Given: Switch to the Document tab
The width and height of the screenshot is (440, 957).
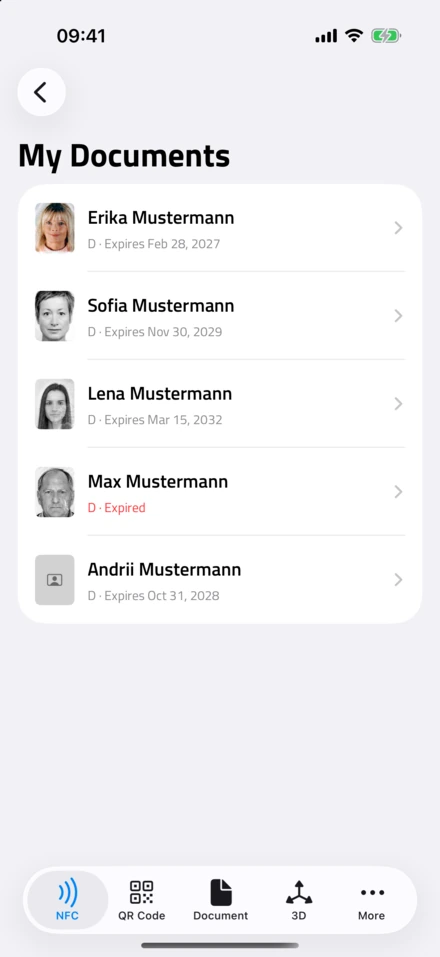Looking at the screenshot, I should pyautogui.click(x=220, y=900).
